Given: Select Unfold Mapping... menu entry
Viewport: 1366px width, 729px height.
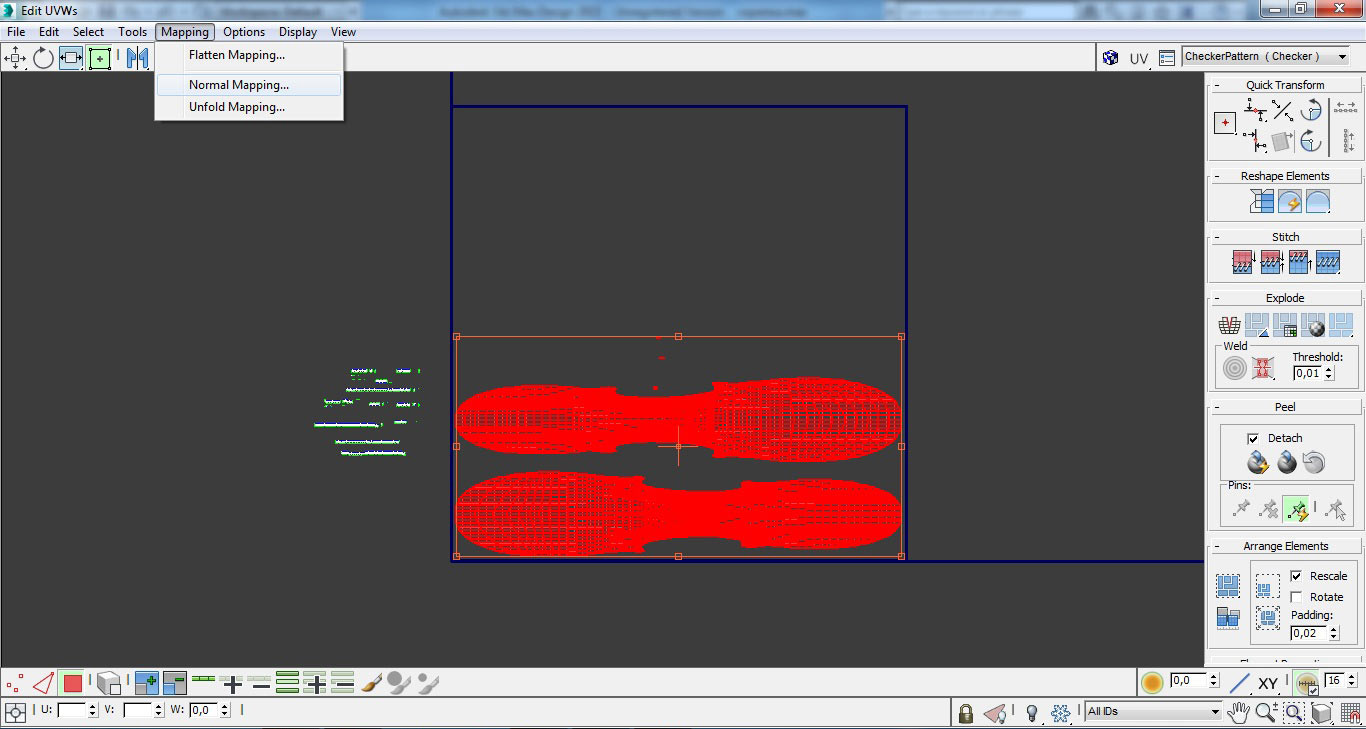Looking at the screenshot, I should pyautogui.click(x=237, y=107).
